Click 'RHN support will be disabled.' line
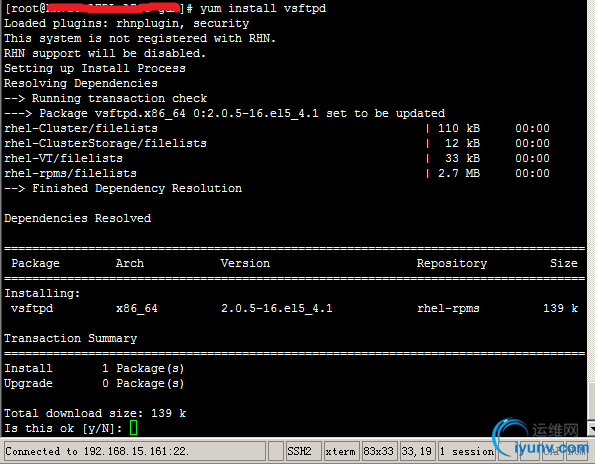Image resolution: width=595 pixels, height=464 pixels. (105, 53)
